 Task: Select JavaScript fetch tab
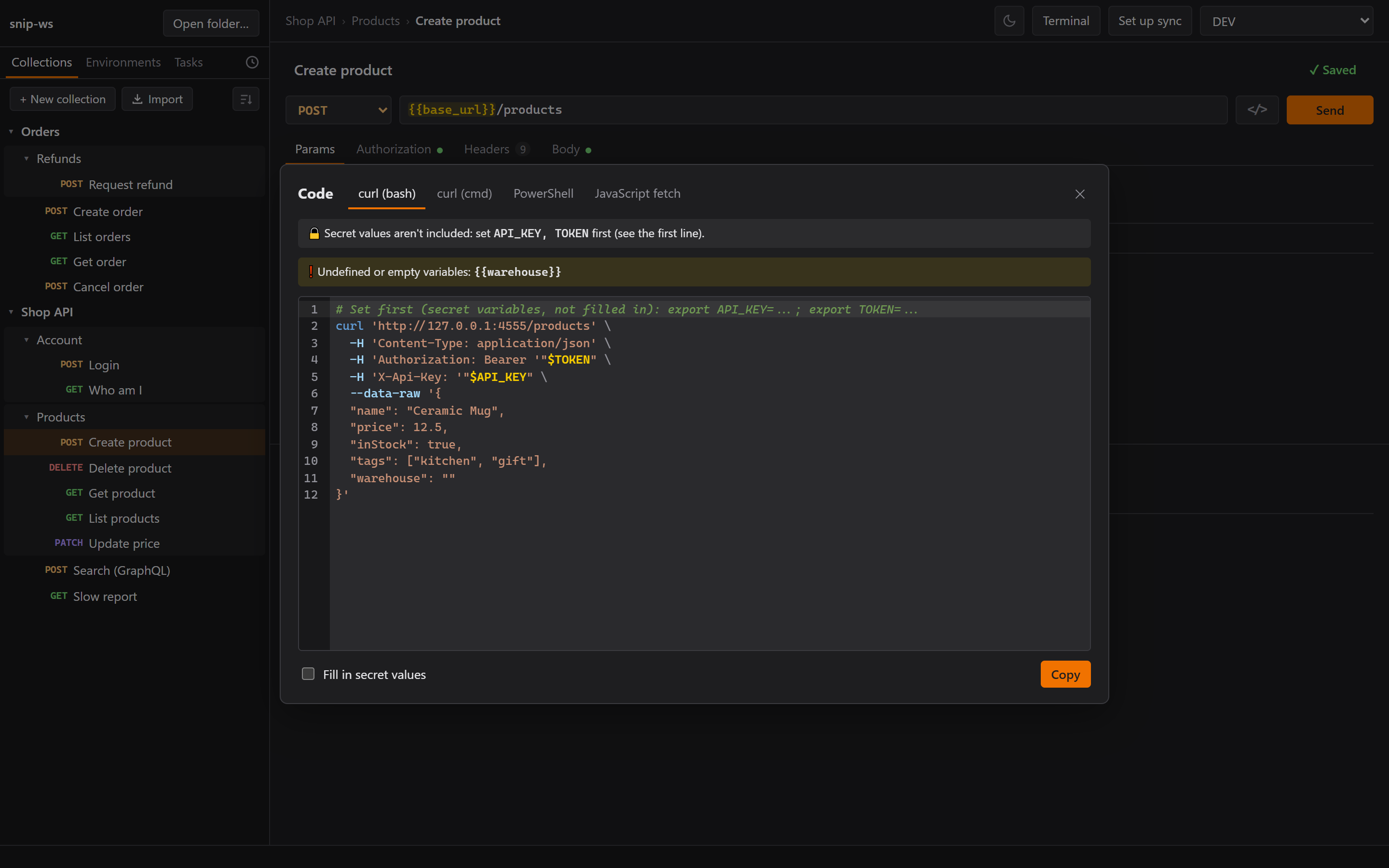[x=637, y=193]
